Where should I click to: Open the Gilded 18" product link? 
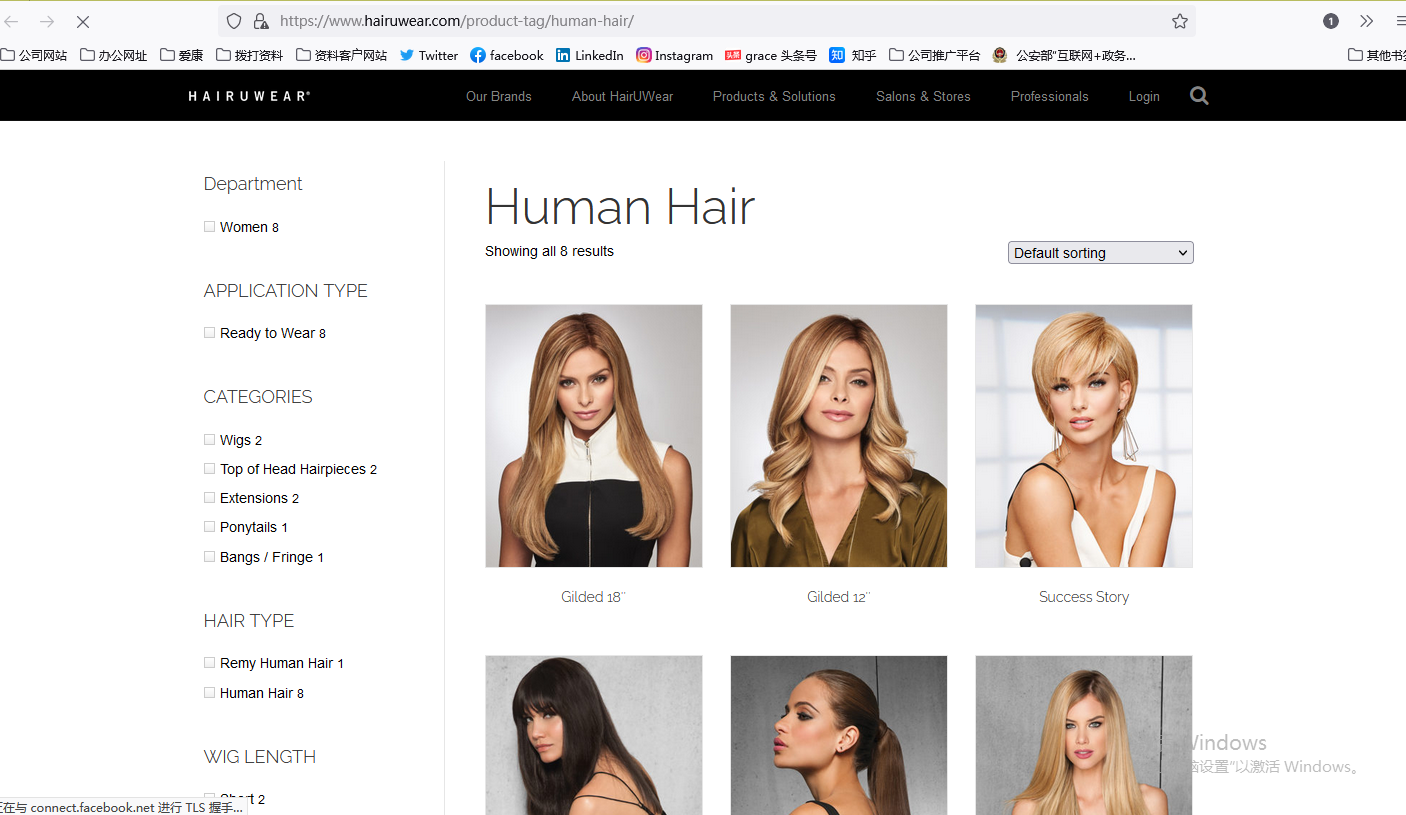tap(593, 597)
